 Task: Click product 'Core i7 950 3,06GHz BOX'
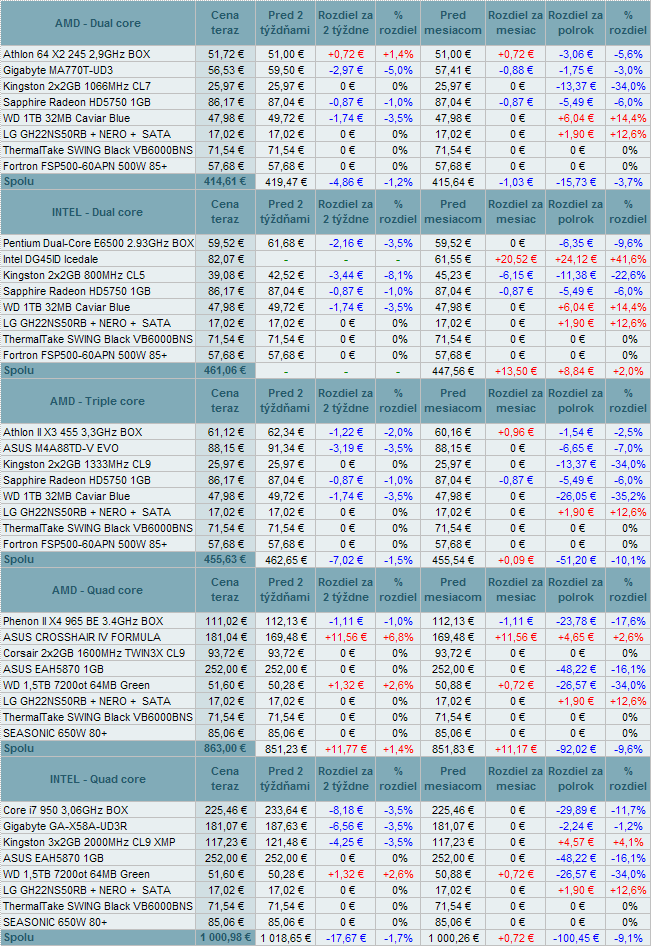pyautogui.click(x=66, y=810)
